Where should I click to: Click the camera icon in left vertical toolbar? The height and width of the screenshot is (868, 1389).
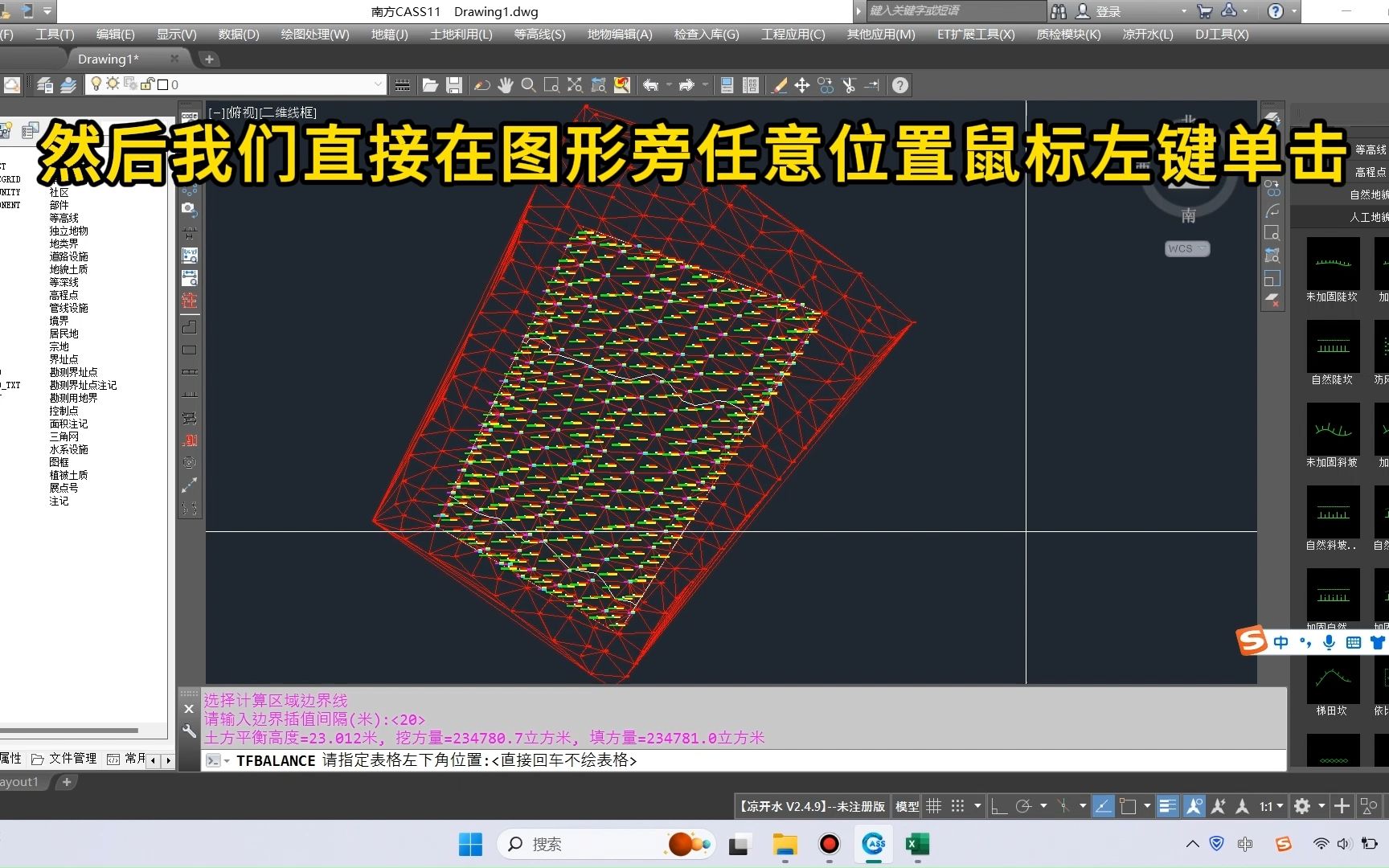coord(189,208)
